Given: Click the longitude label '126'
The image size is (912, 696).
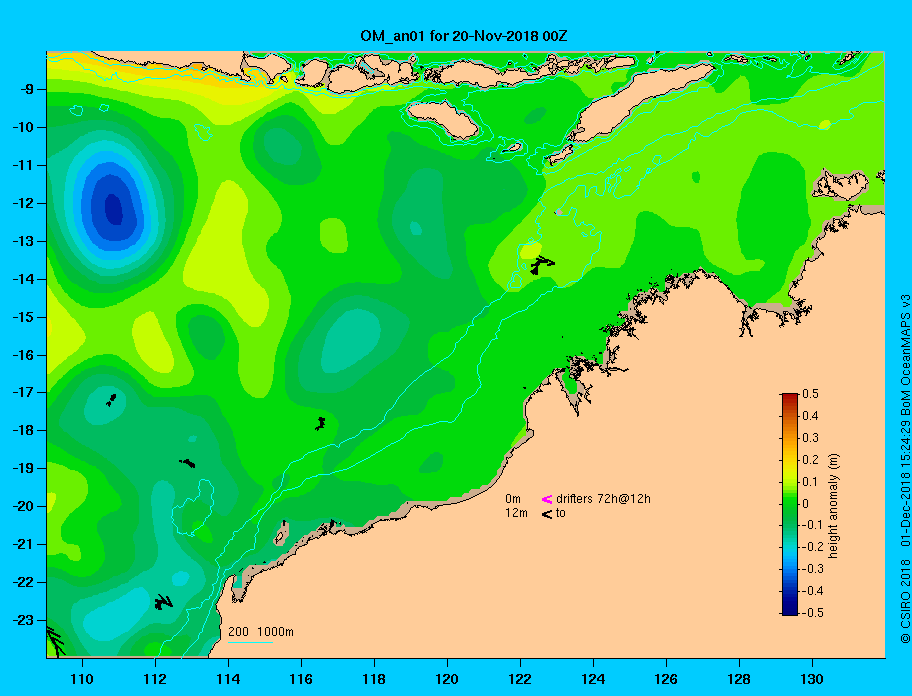Looking at the screenshot, I should 666,679.
